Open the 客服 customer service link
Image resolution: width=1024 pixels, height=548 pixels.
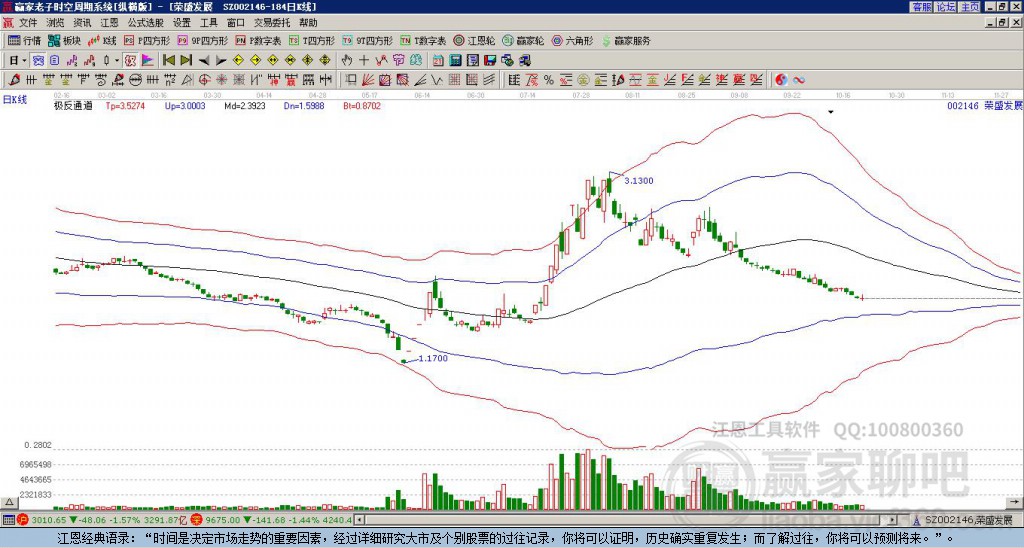(x=921, y=7)
